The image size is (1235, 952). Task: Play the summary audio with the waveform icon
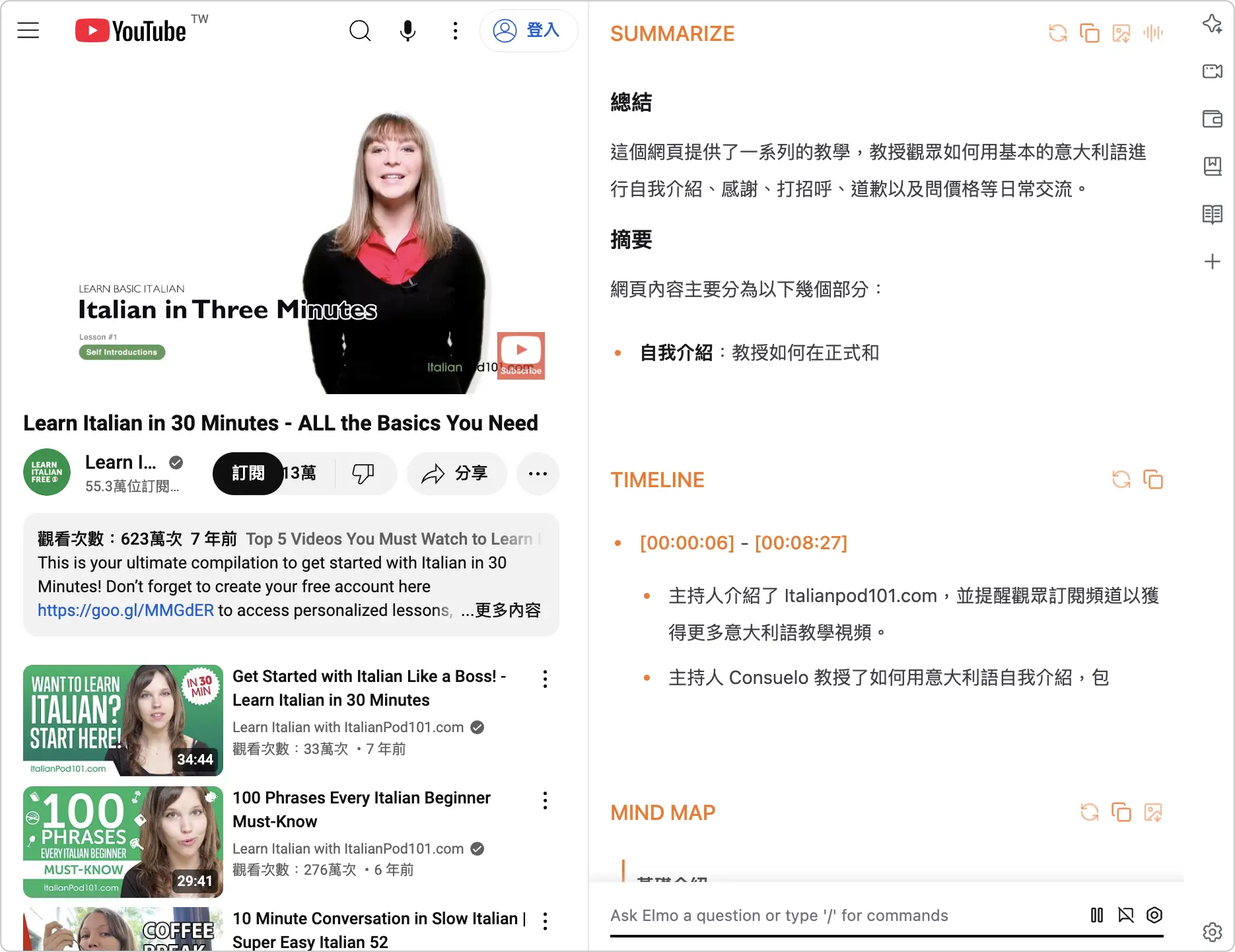coord(1153,33)
